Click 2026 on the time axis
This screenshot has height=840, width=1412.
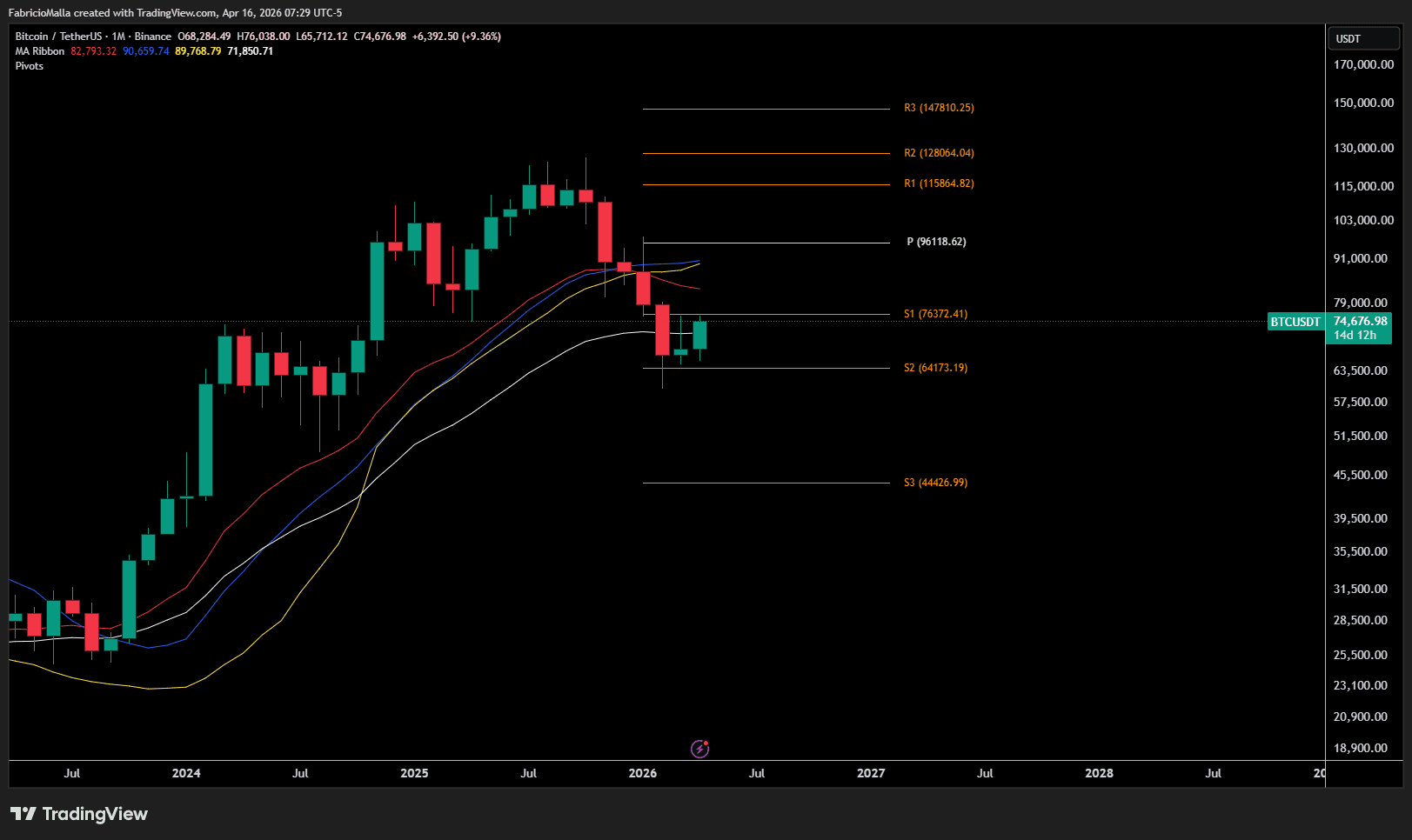tap(643, 773)
